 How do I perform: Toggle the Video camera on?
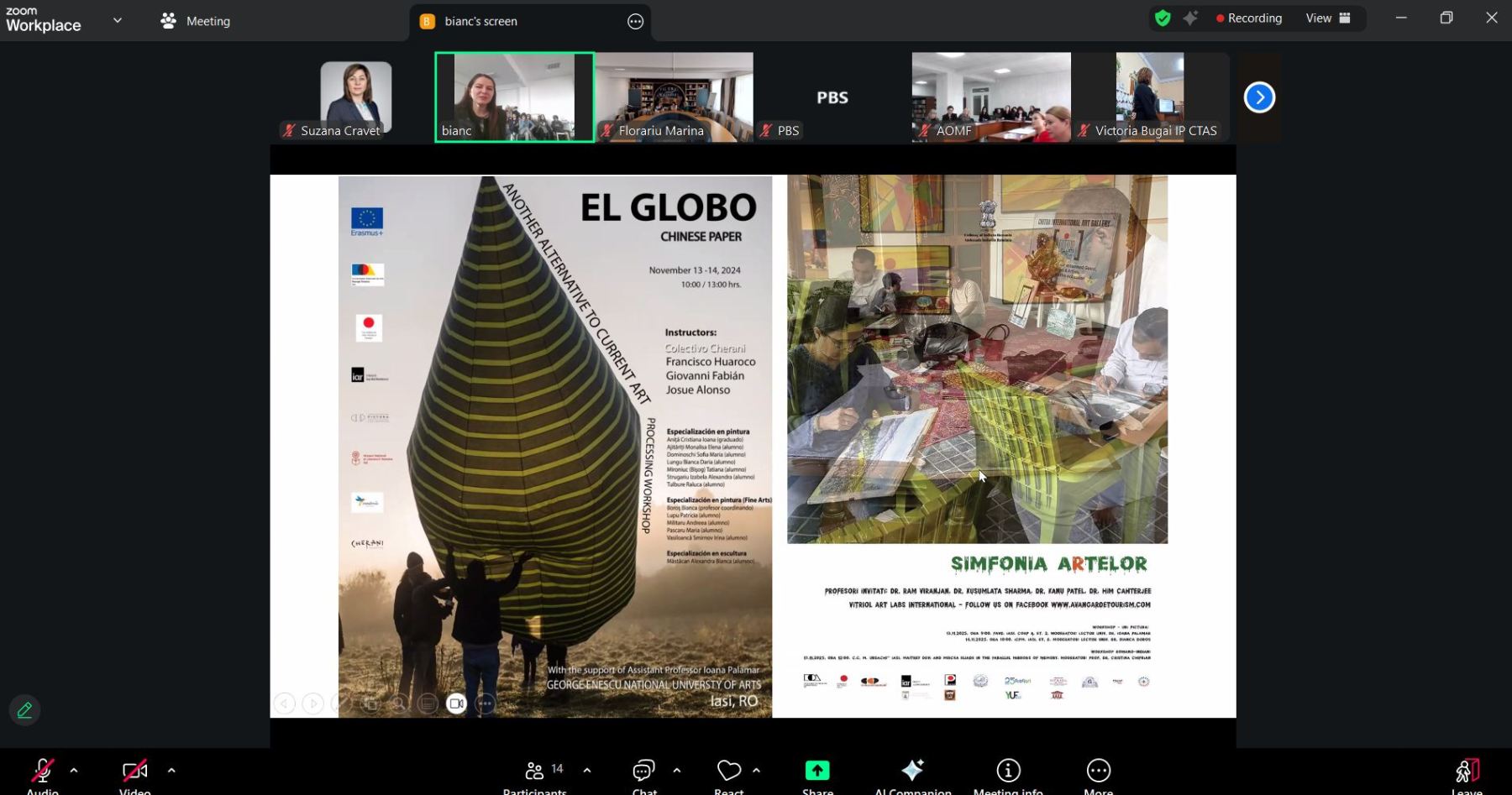click(x=134, y=771)
